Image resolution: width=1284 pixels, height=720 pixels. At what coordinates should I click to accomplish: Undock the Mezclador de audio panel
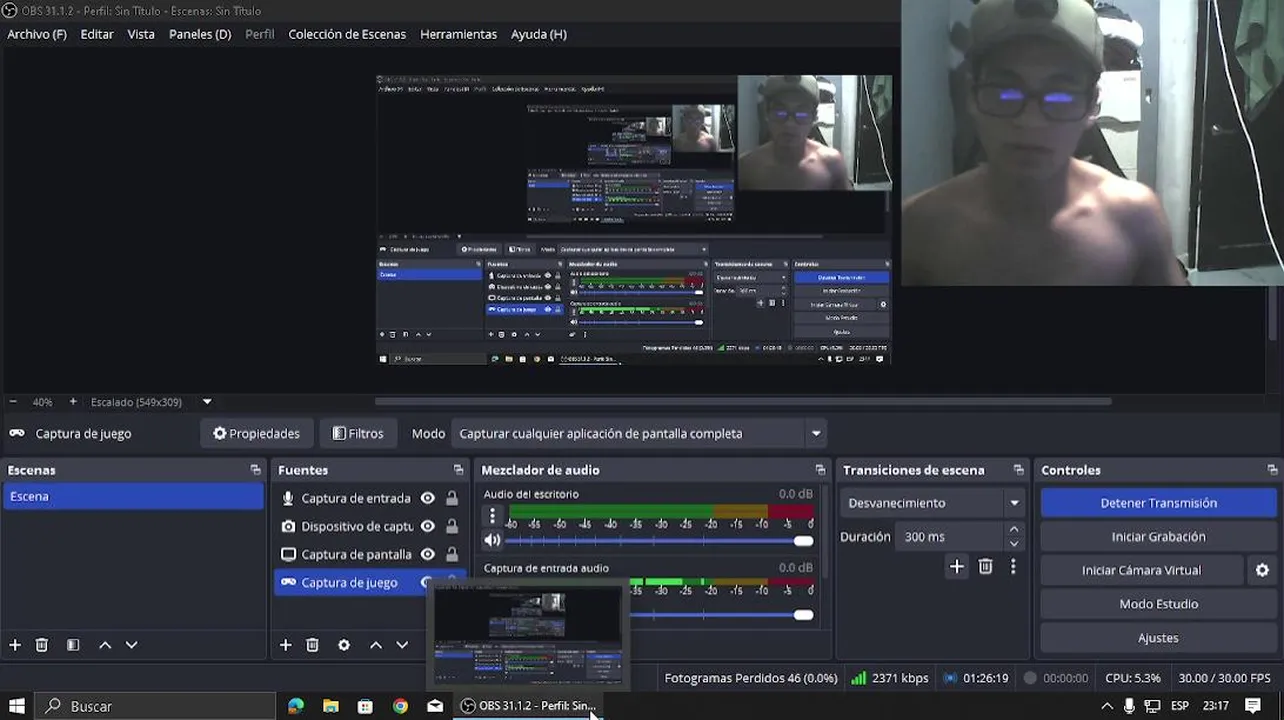pos(820,470)
